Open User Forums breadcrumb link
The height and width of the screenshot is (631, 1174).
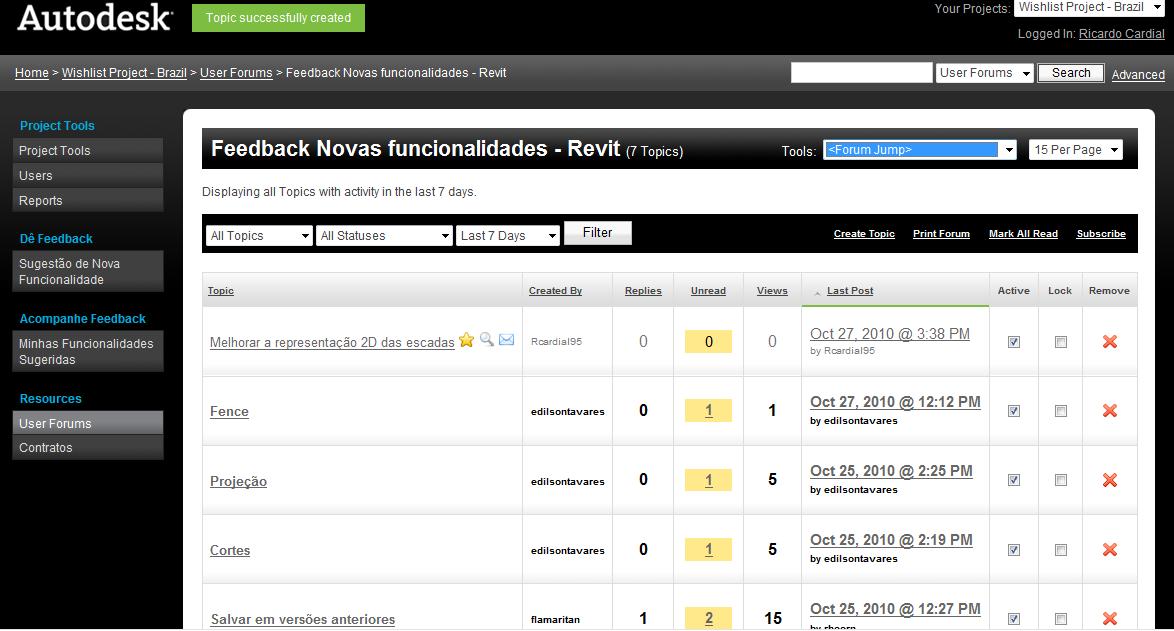pyautogui.click(x=236, y=73)
